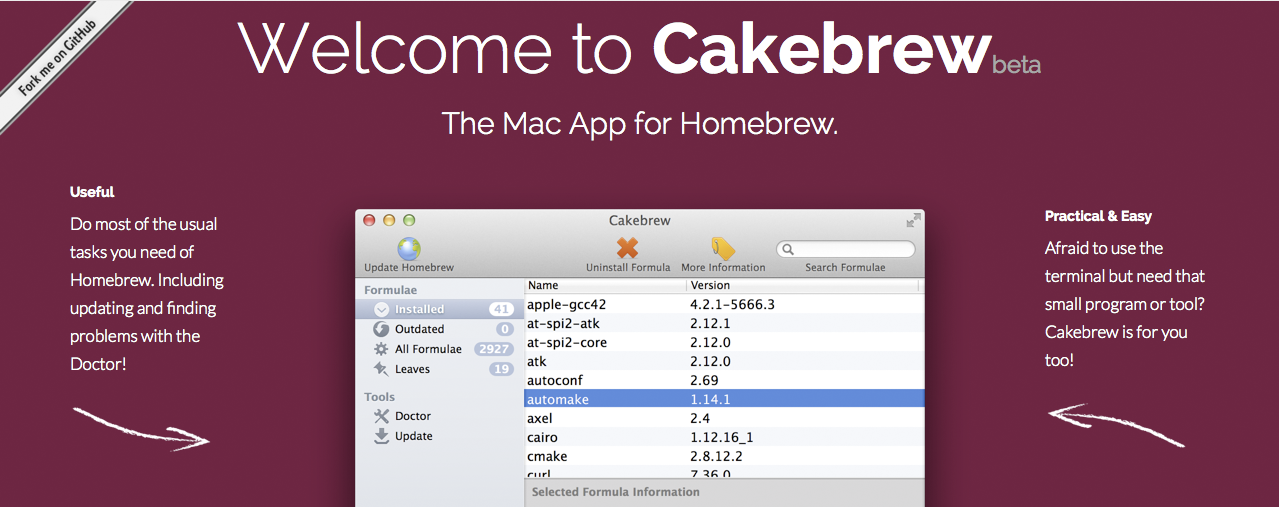
Task: Select the highlighted automake row
Action: [x=725, y=399]
